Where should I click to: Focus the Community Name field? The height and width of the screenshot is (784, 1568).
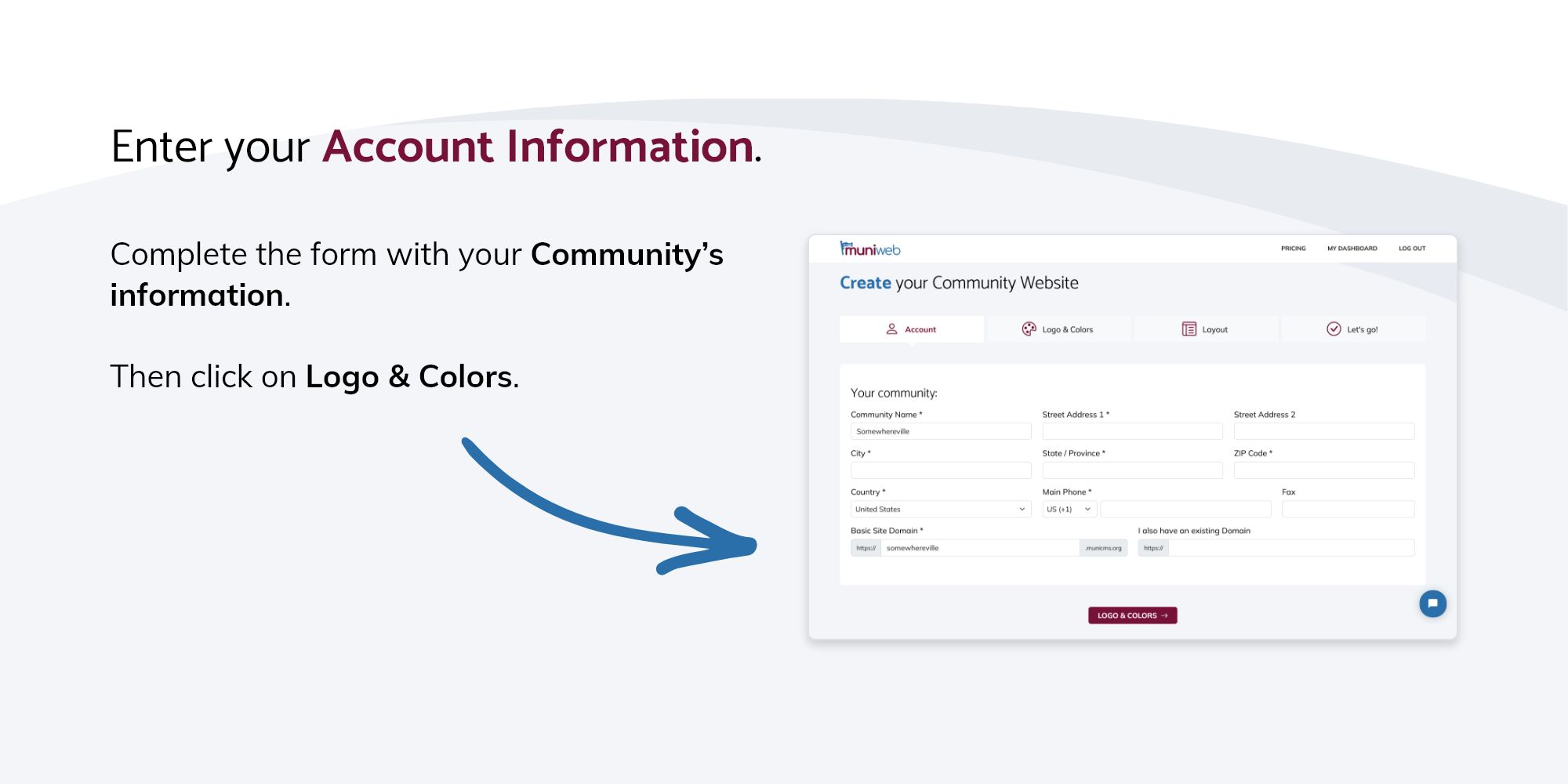click(941, 432)
